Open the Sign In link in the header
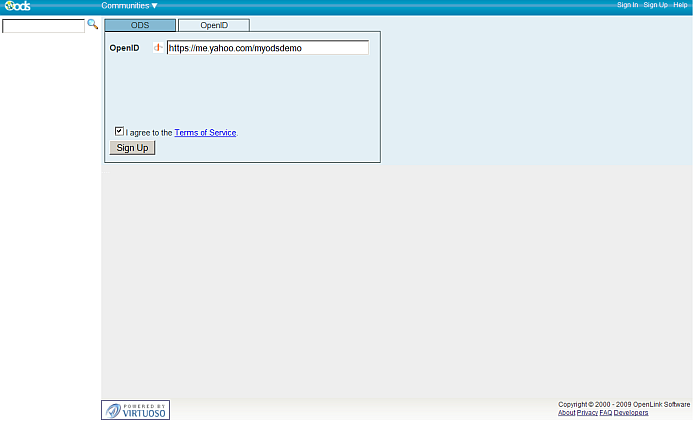Screen dimensions: 700x426 (x=627, y=5)
